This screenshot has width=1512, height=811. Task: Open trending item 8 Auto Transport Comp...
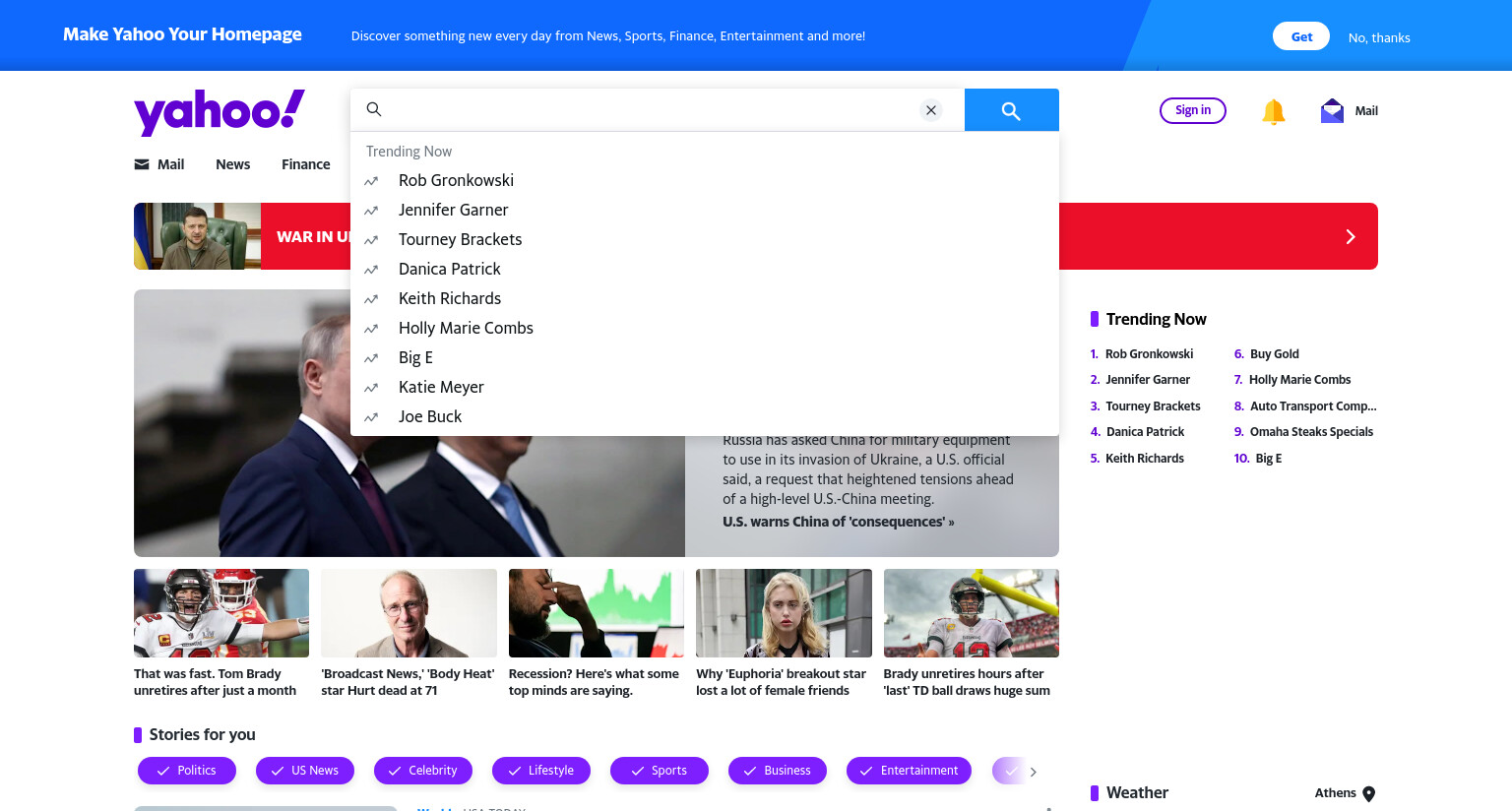(x=1313, y=406)
